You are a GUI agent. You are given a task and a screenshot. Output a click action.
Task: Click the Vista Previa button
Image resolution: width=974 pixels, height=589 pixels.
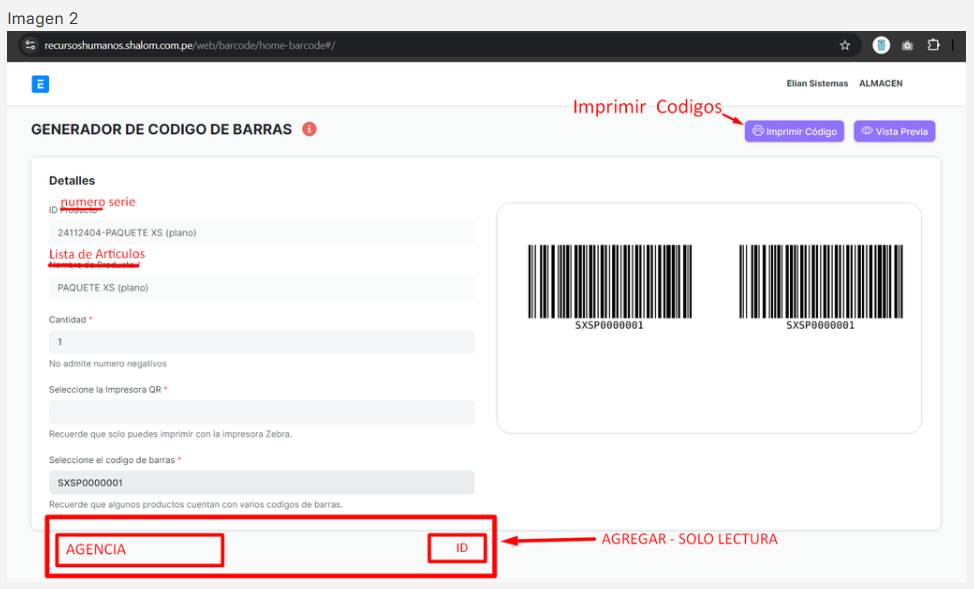pyautogui.click(x=894, y=131)
